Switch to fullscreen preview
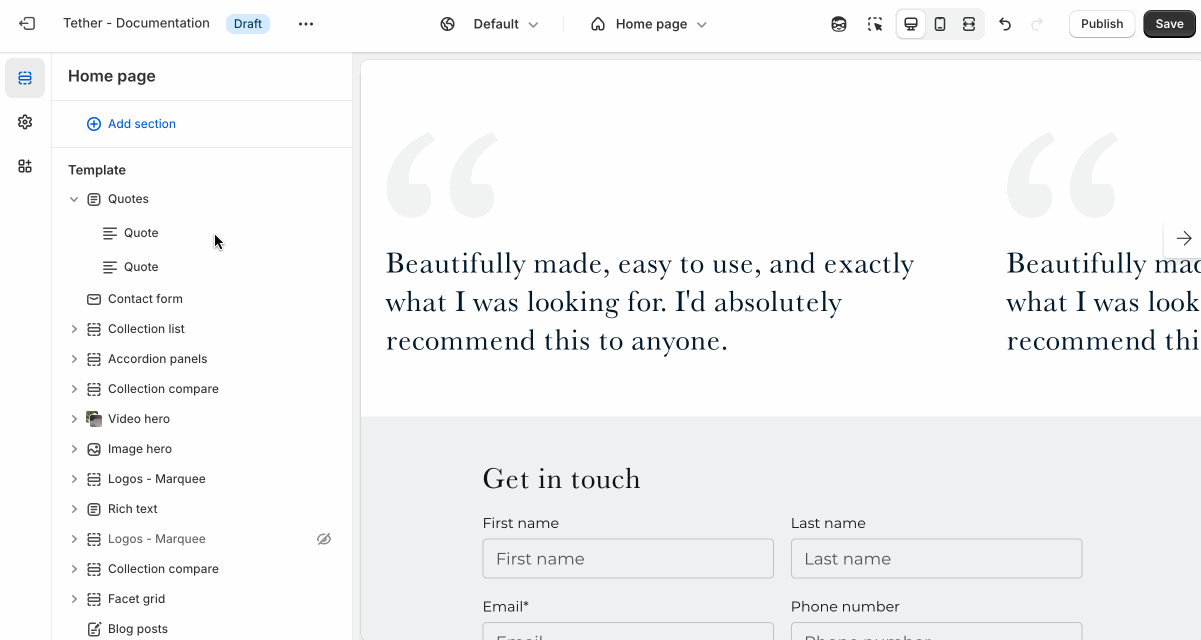The width and height of the screenshot is (1201, 640). point(969,24)
